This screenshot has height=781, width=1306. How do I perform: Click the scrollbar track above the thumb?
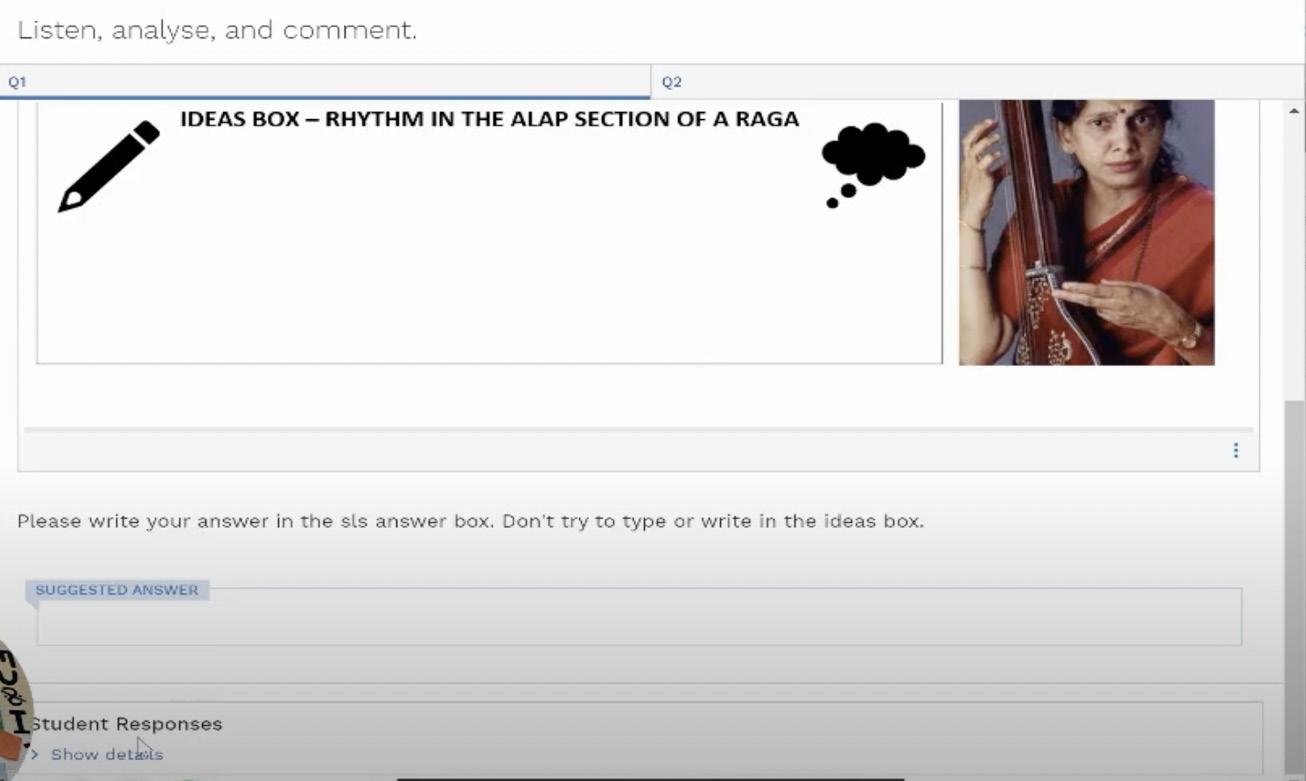(1295, 260)
